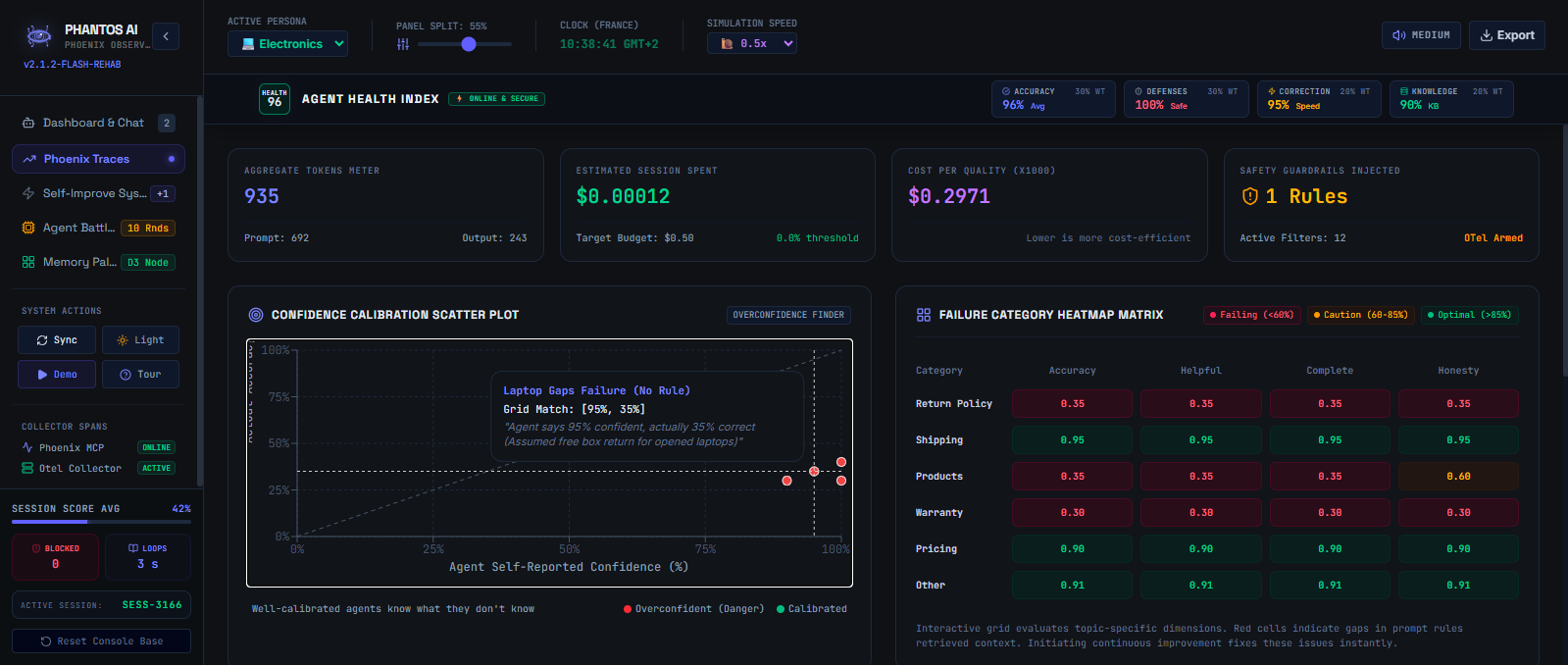Screen dimensions: 1568x666
Task: Click the Return Policy Accuracy 0.35 cell
Action: pos(1072,404)
